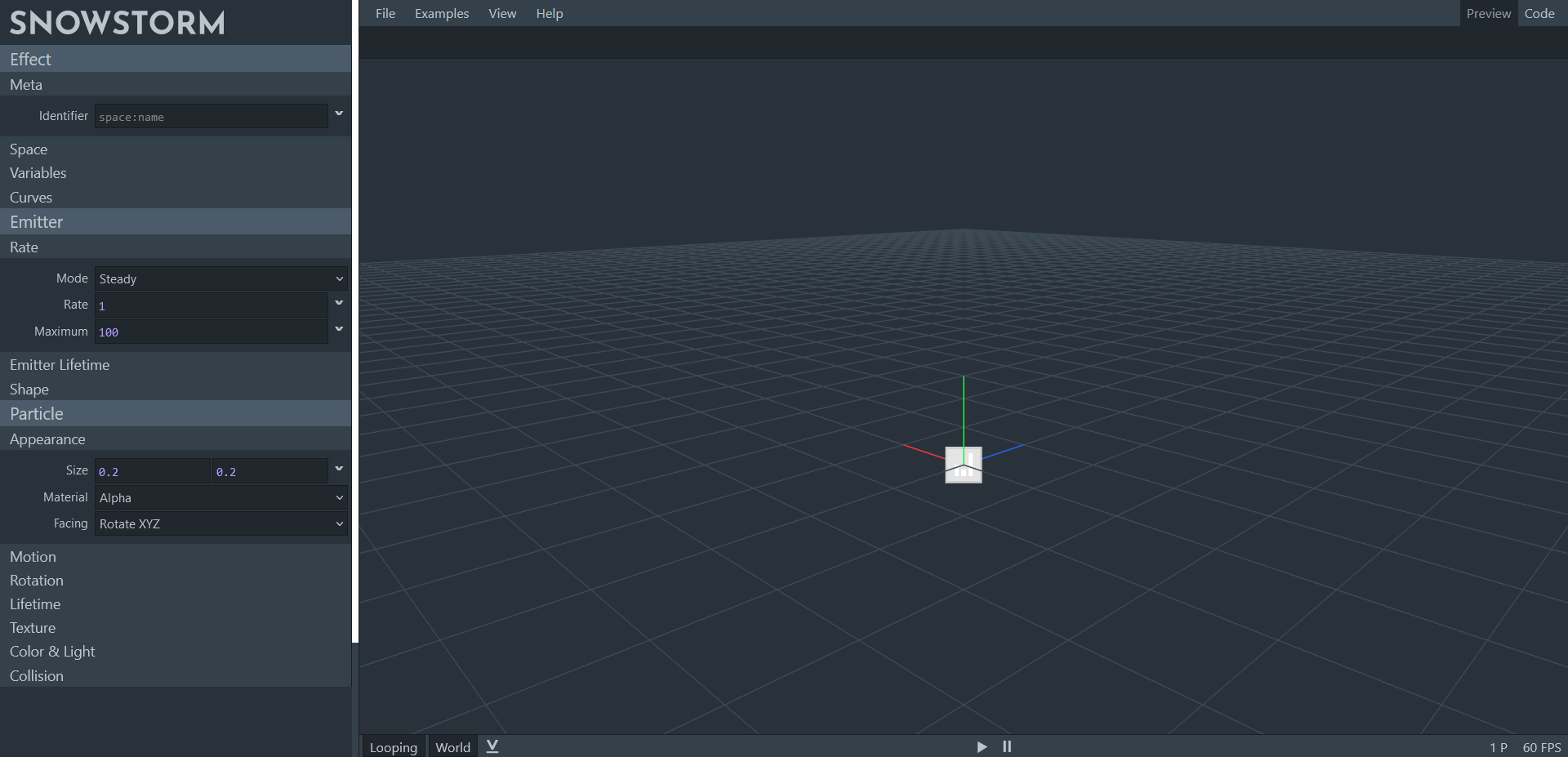
Task: Open the Help menu
Action: (550, 13)
